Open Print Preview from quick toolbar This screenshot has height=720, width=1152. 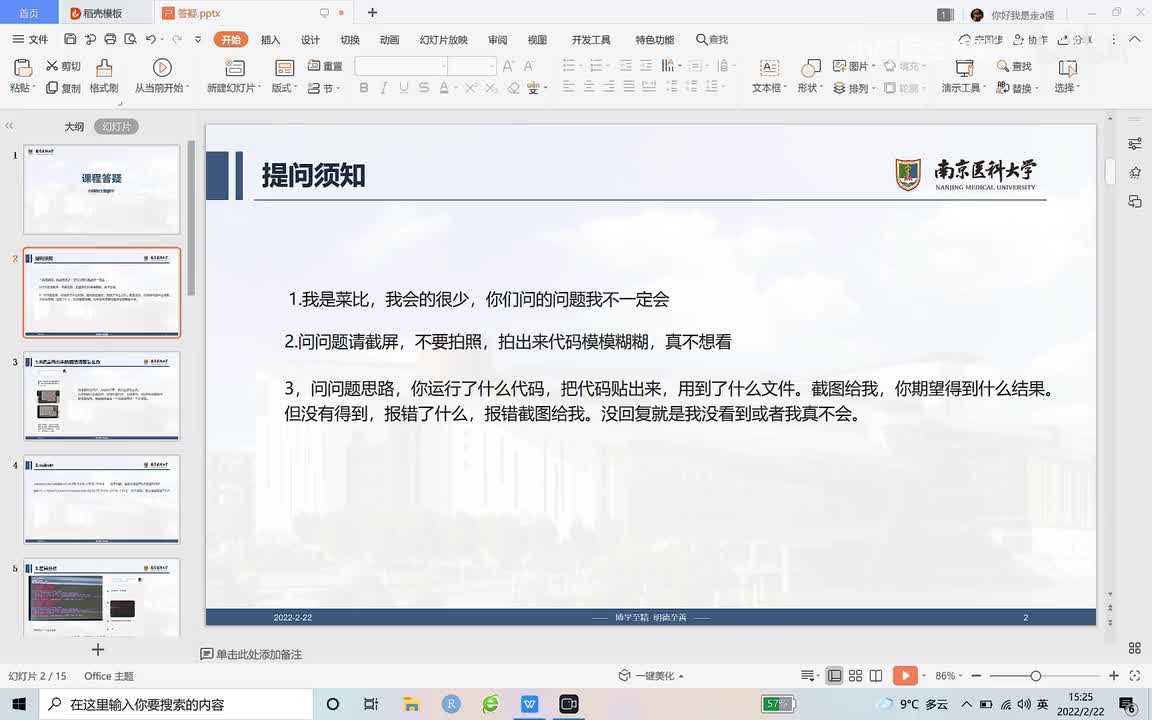pyautogui.click(x=131, y=39)
